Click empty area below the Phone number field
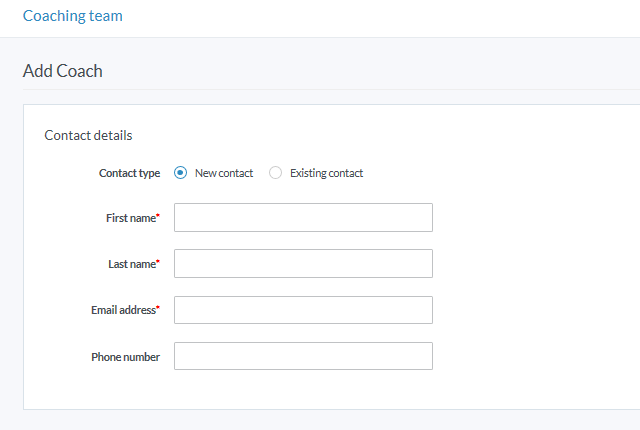Viewport: 640px width, 430px height. pyautogui.click(x=303, y=390)
